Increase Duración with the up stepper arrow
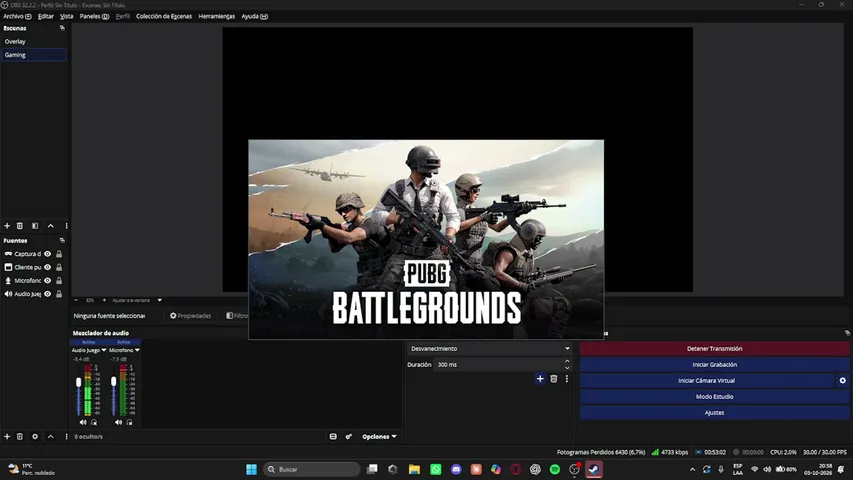The height and width of the screenshot is (480, 853). click(567, 361)
